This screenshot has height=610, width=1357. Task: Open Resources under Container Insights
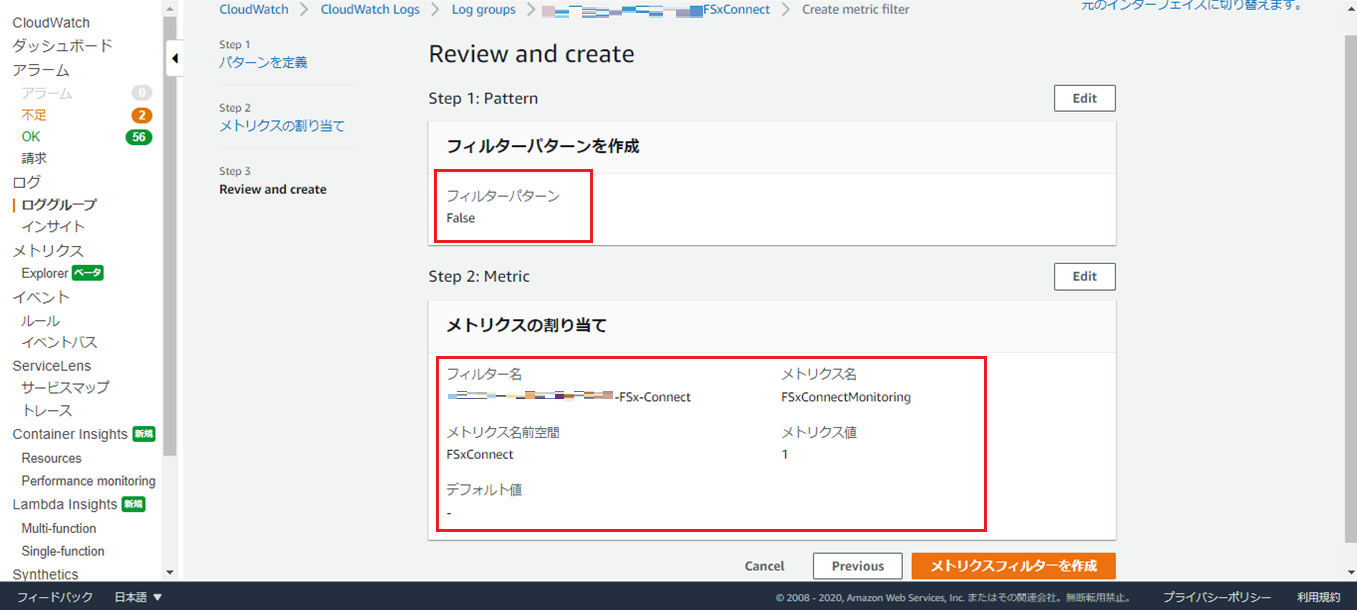(52, 458)
